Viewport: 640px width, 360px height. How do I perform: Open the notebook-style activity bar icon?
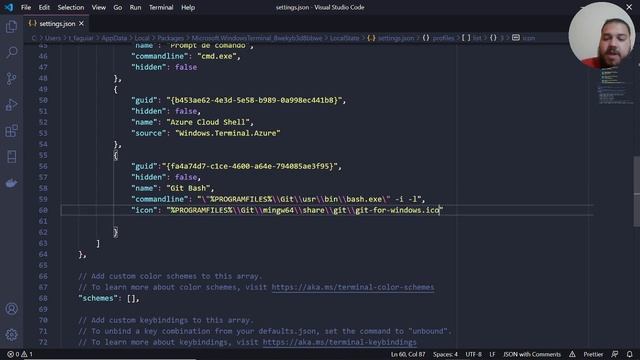click(11, 157)
